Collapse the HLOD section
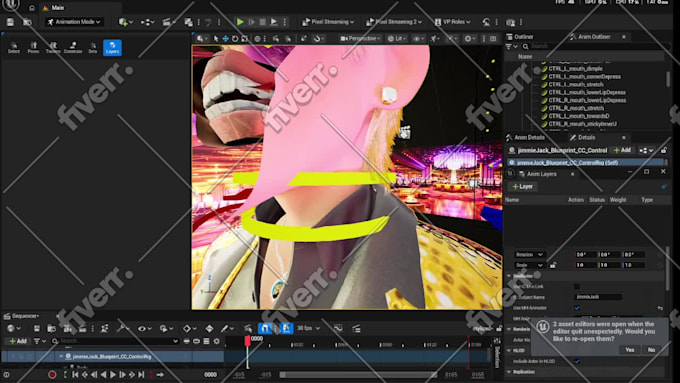680x383 pixels. click(x=509, y=350)
